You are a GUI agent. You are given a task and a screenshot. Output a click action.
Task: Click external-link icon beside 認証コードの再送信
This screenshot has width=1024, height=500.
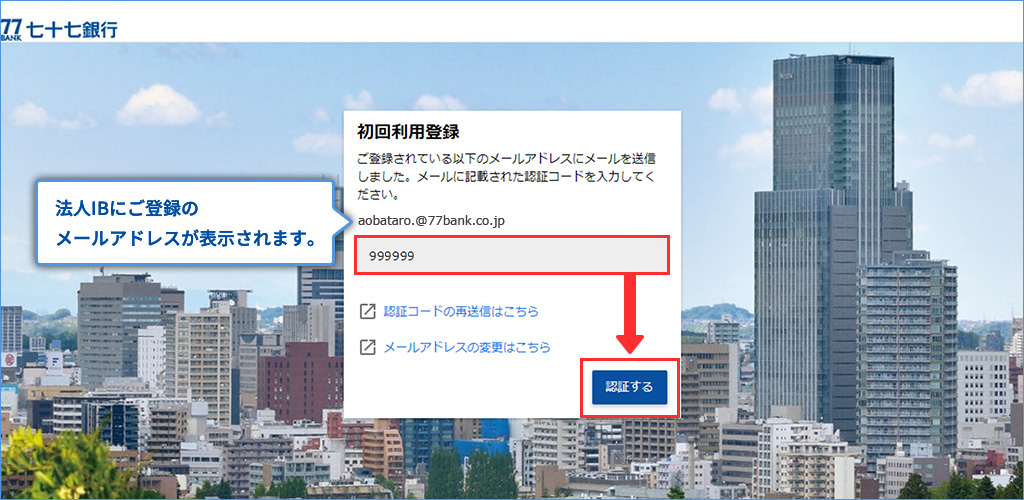click(368, 311)
